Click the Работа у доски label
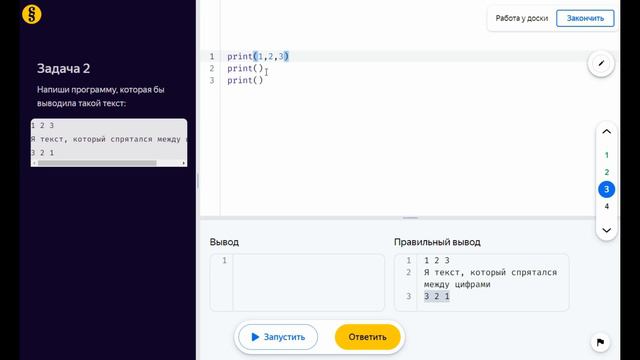Screen dimensions: 640x360 click(522, 18)
